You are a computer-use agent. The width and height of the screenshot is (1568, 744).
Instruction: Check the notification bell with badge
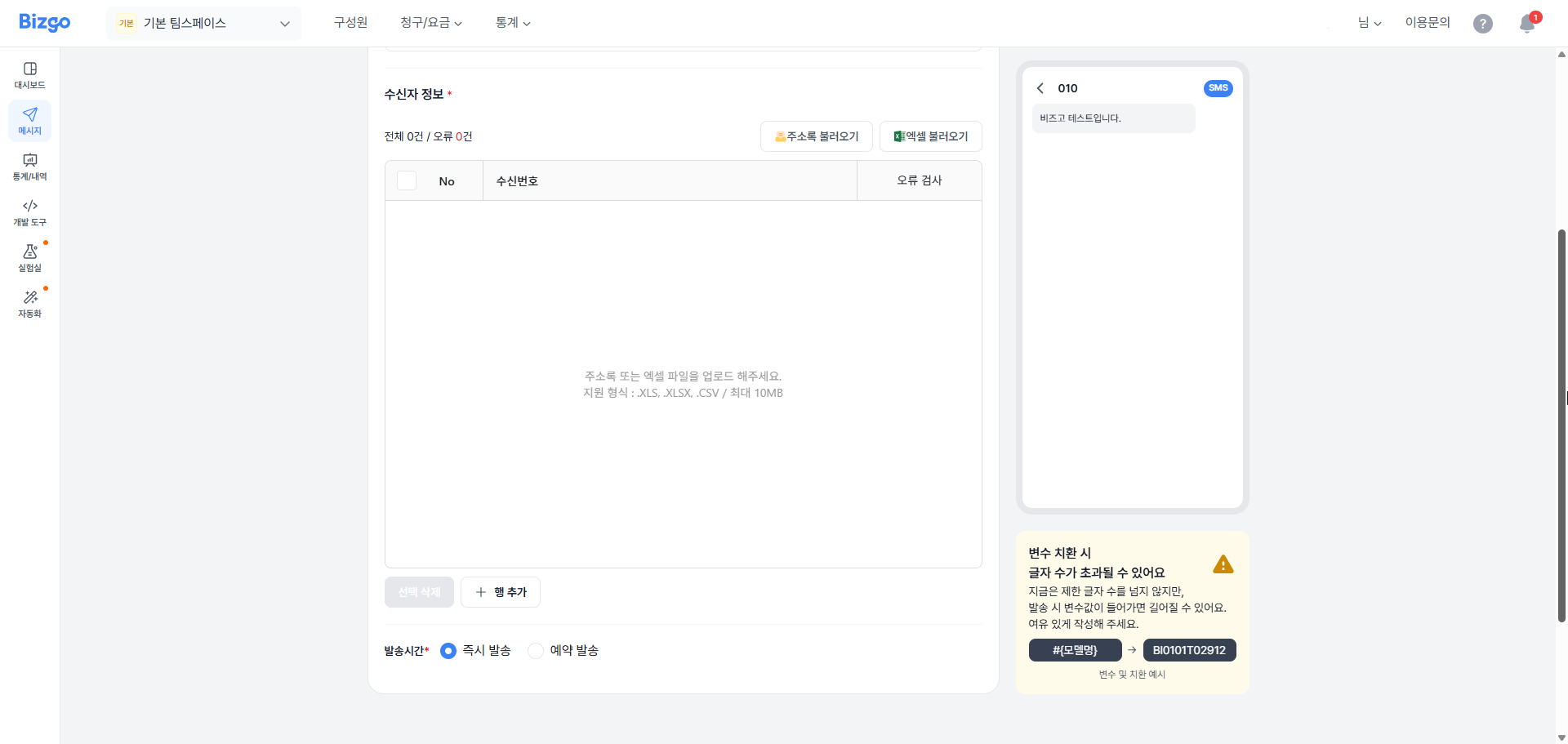1526,24
